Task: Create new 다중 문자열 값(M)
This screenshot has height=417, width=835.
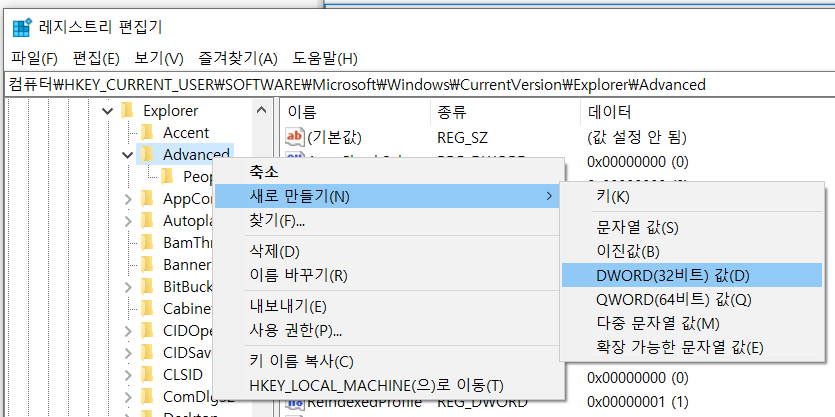Action: [x=692, y=324]
